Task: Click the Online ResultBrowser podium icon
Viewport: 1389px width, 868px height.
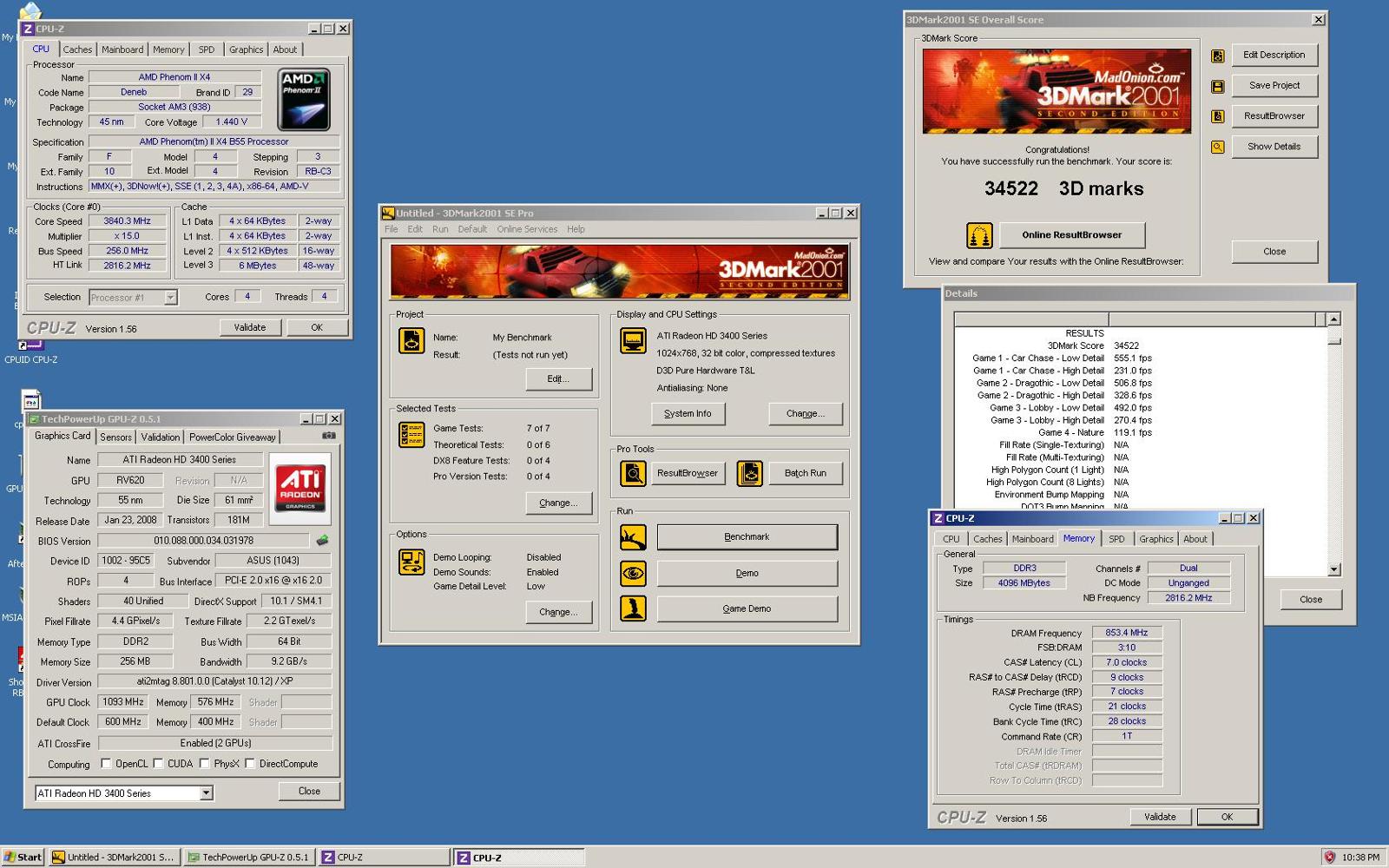Action: point(979,235)
